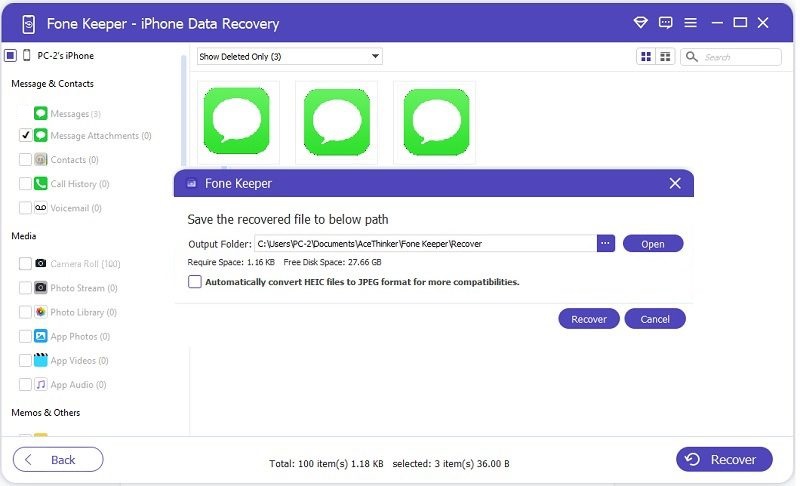Switch to grid thumbnail view
This screenshot has height=486, width=800.
[x=646, y=57]
